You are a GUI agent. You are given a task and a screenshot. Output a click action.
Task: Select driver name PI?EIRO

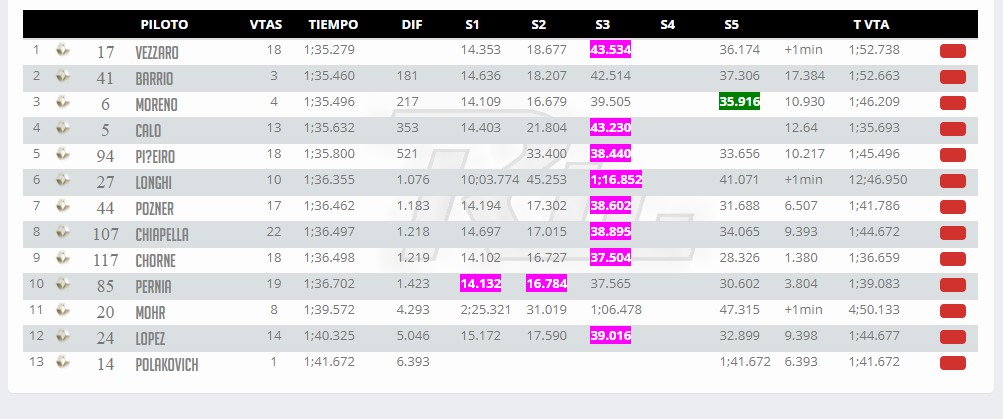[155, 157]
